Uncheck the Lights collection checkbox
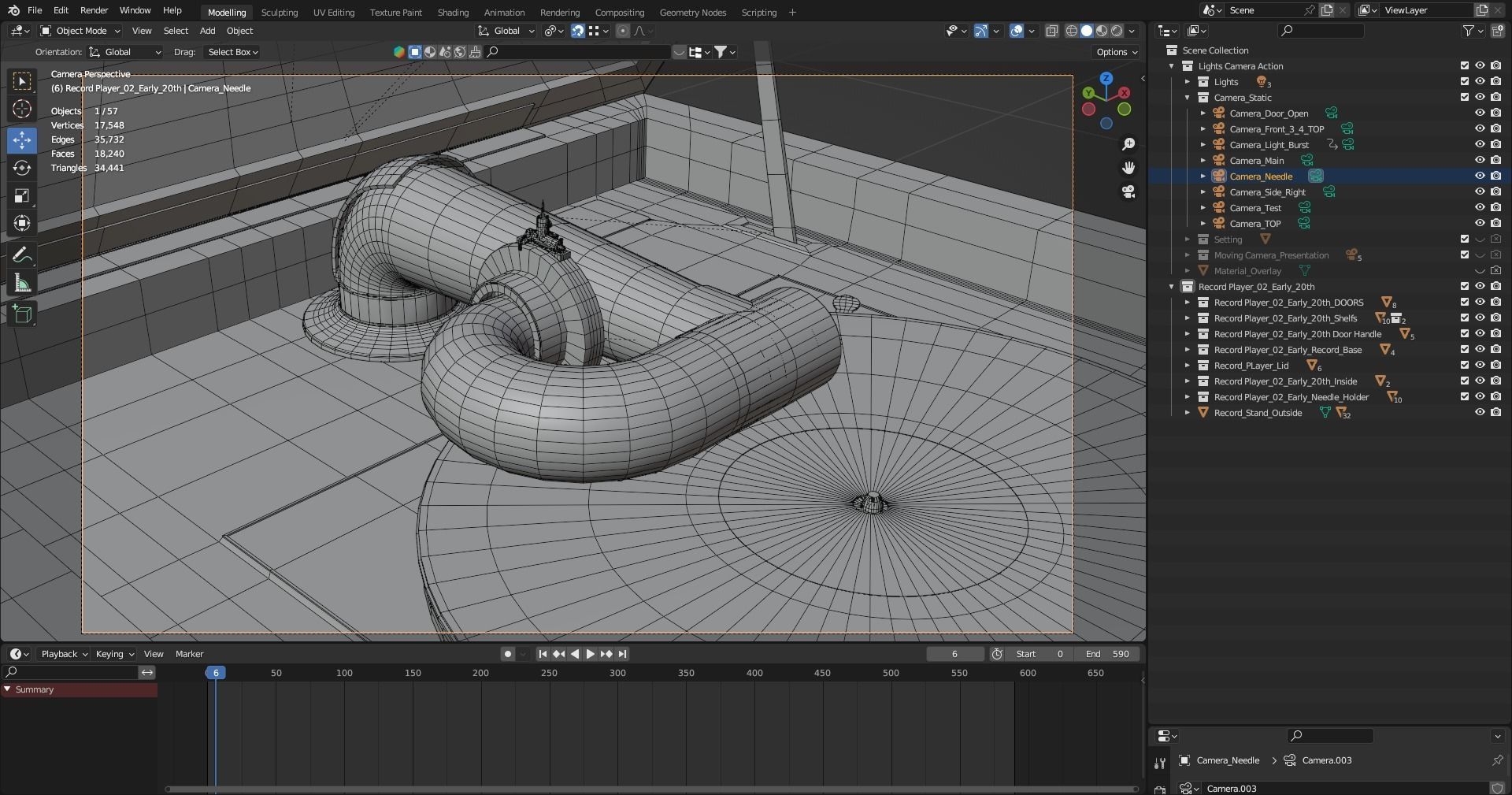 click(x=1465, y=81)
